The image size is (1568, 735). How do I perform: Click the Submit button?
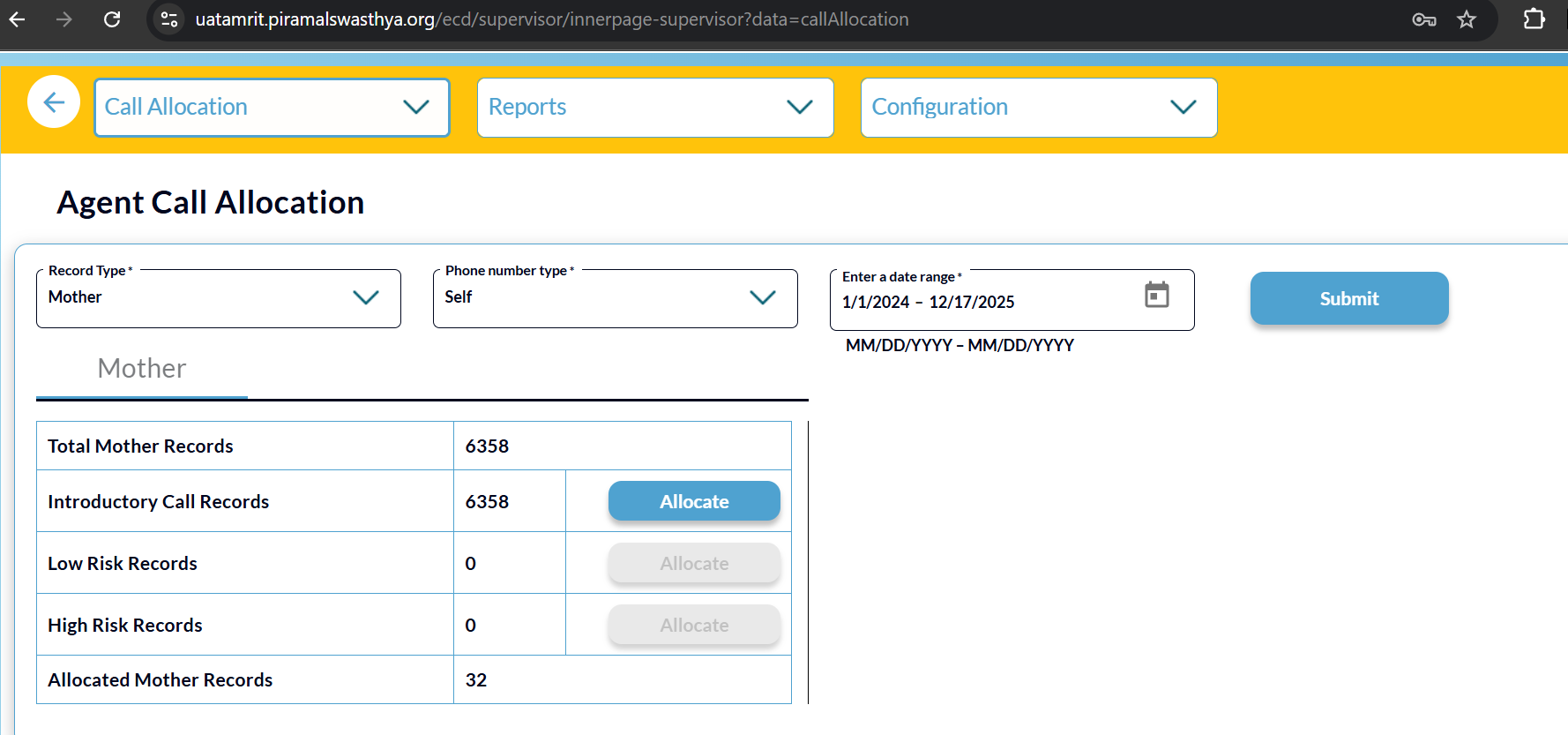[x=1348, y=298]
